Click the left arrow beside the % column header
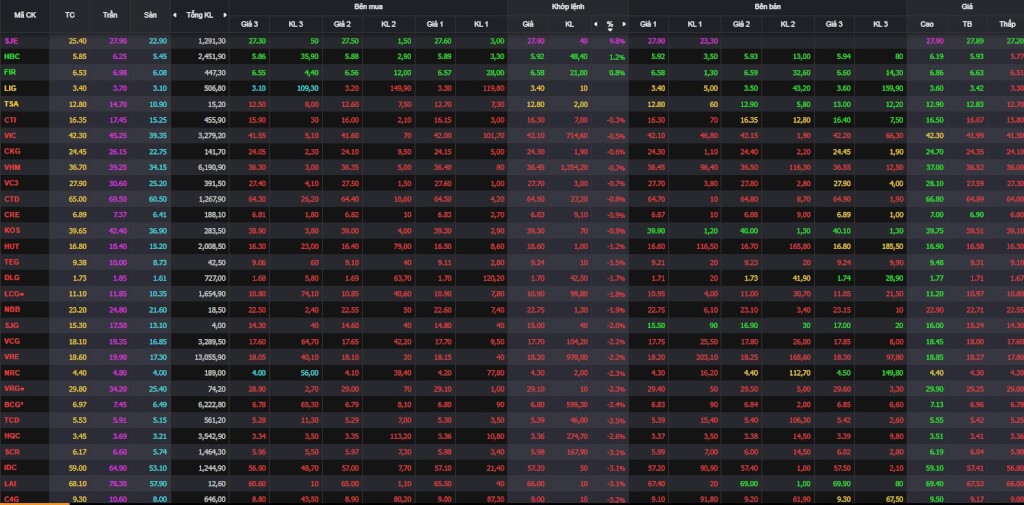This screenshot has height=505, width=1024. point(595,24)
